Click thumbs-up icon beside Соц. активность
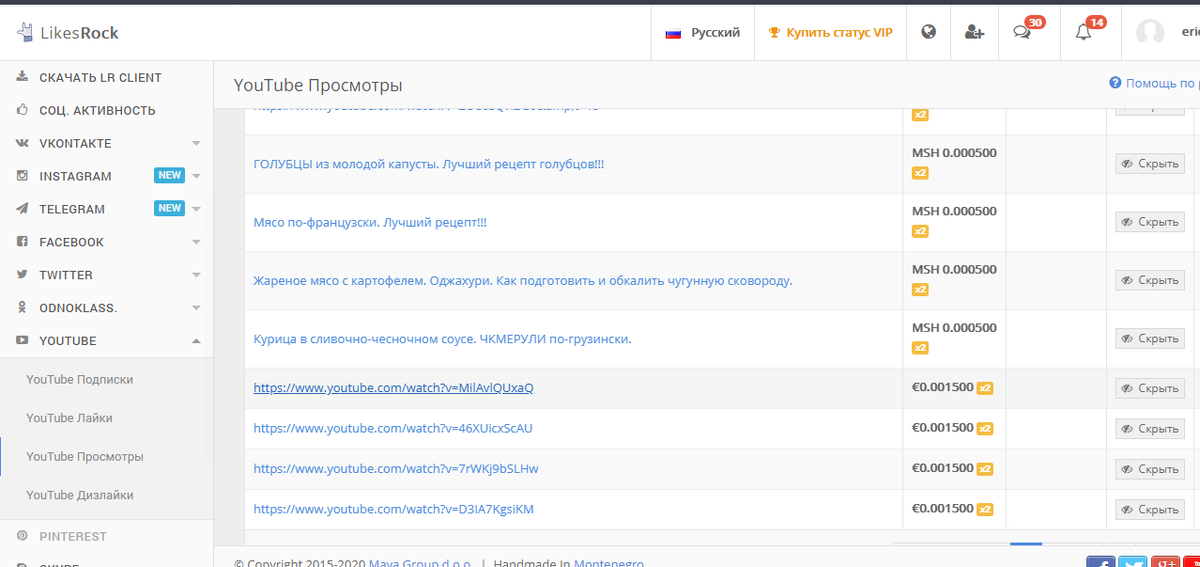 click(22, 110)
